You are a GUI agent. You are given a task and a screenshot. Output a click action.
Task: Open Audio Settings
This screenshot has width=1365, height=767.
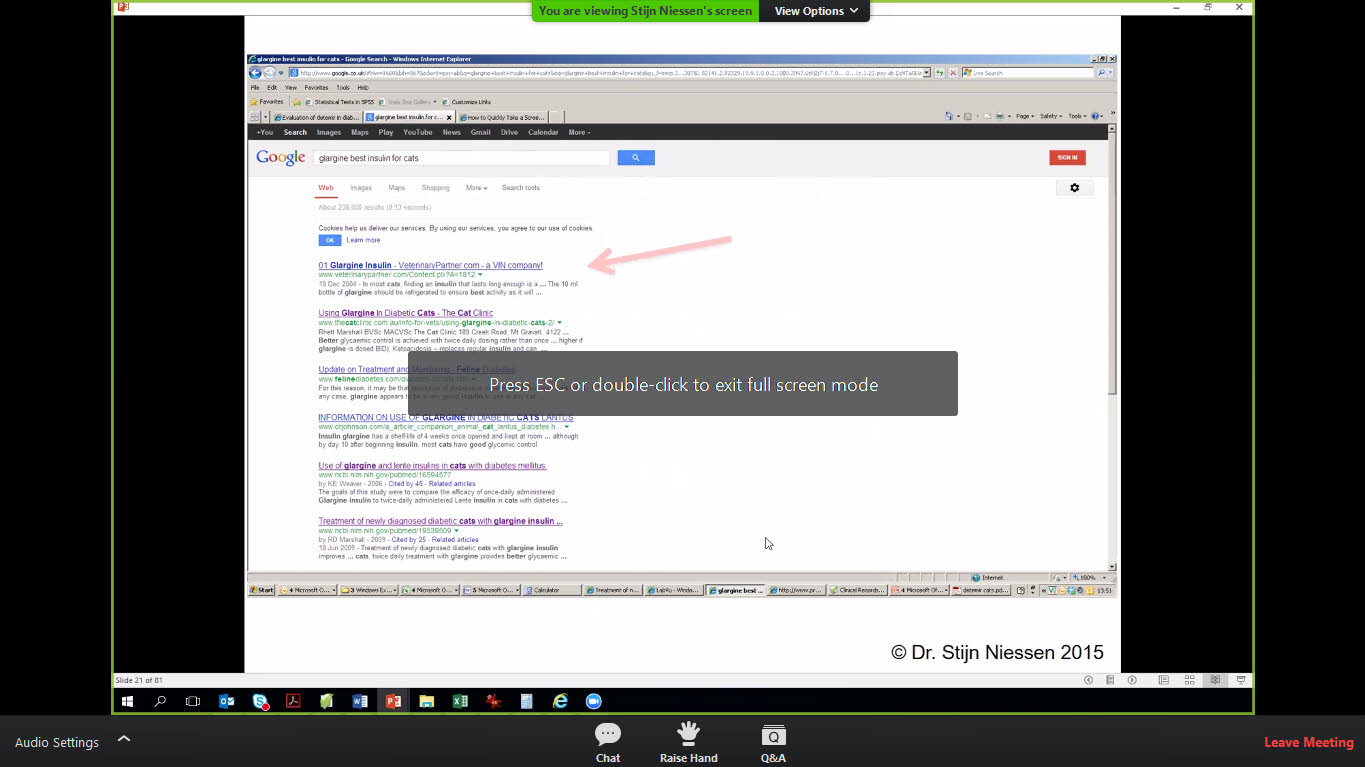tap(57, 742)
